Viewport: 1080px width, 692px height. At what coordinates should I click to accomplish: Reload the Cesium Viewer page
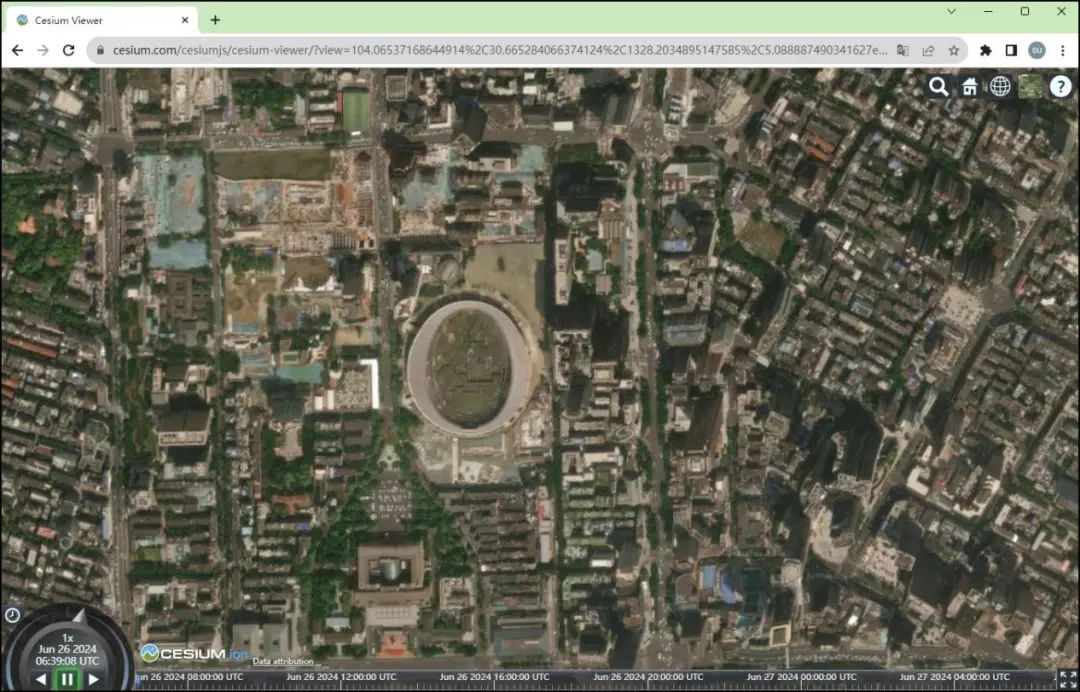68,48
